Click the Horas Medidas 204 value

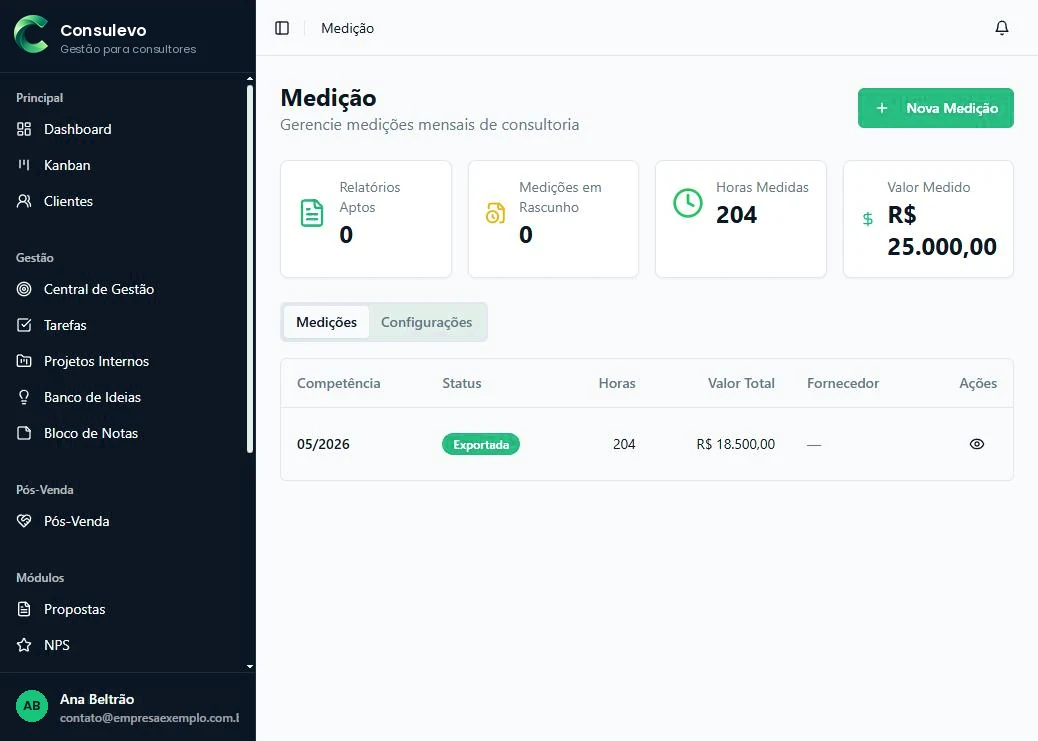pyautogui.click(x=736, y=215)
